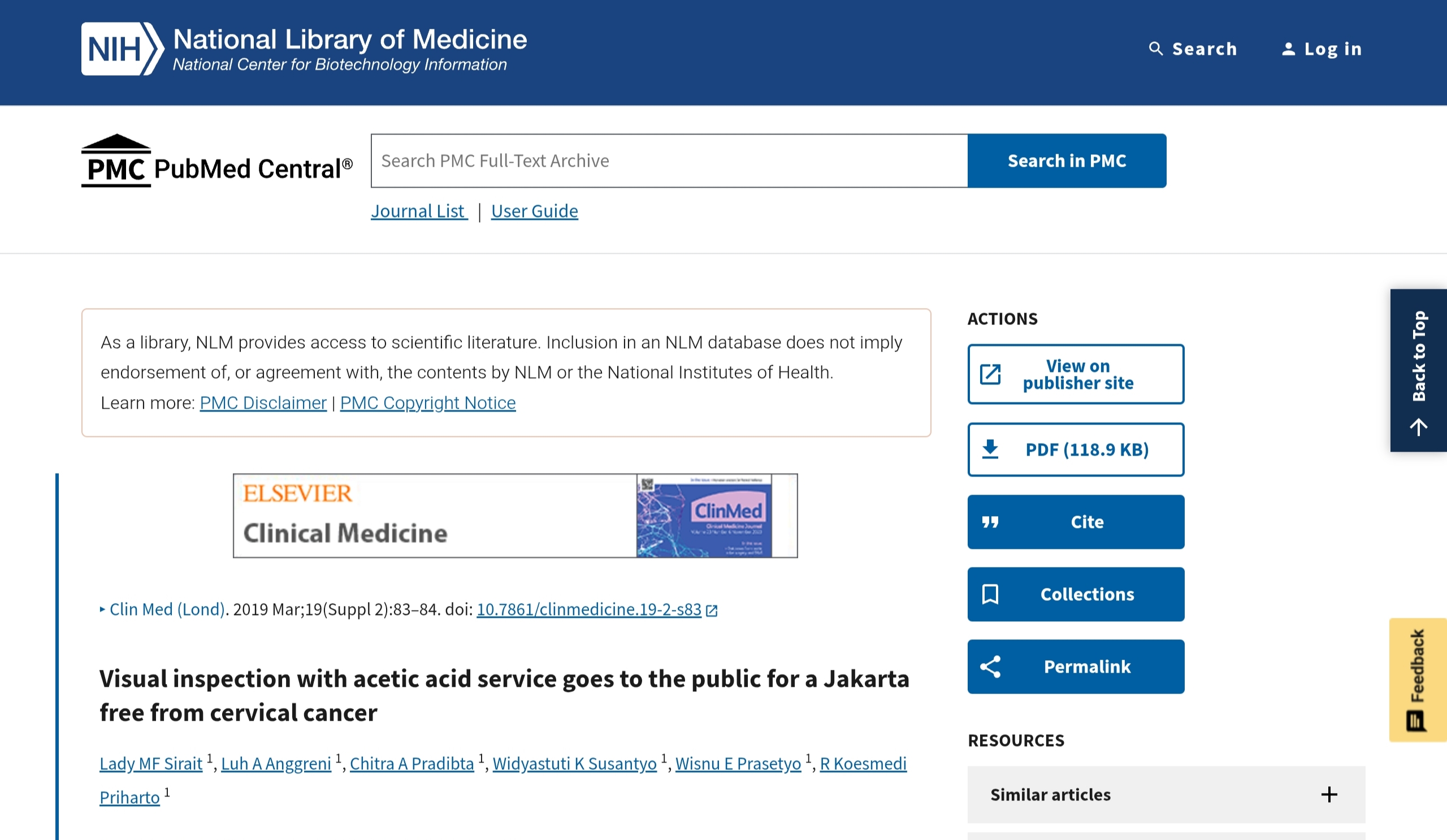Click the Search PMC Full-Text Archive field
The width and height of the screenshot is (1447, 840).
pyautogui.click(x=669, y=161)
